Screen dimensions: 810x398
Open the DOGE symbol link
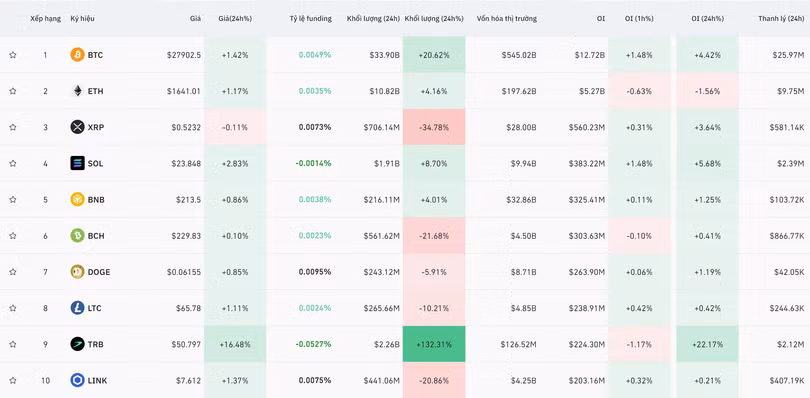click(99, 272)
